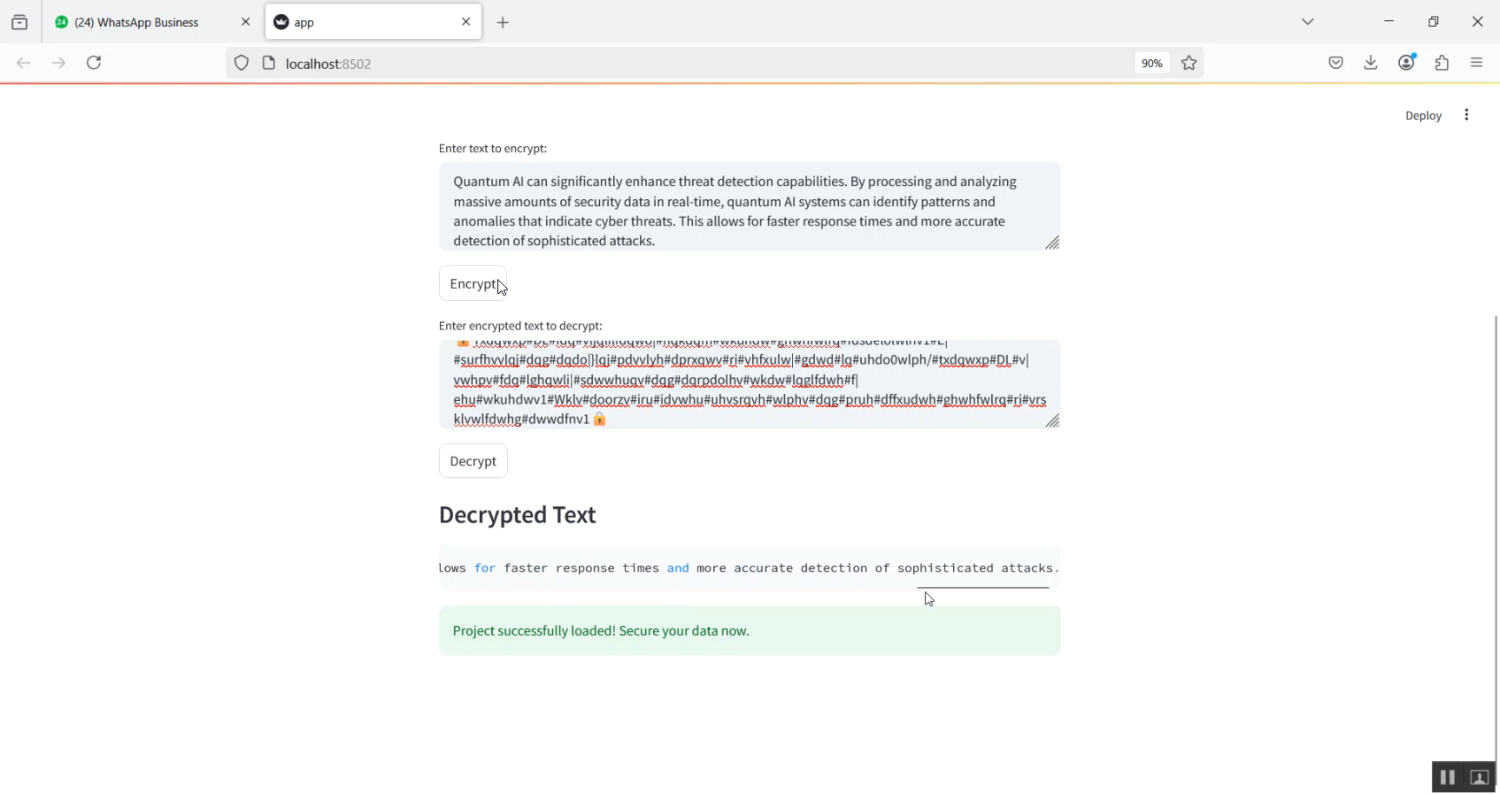The width and height of the screenshot is (1500, 794).
Task: Open Save to Pocket icon
Action: point(1336,63)
